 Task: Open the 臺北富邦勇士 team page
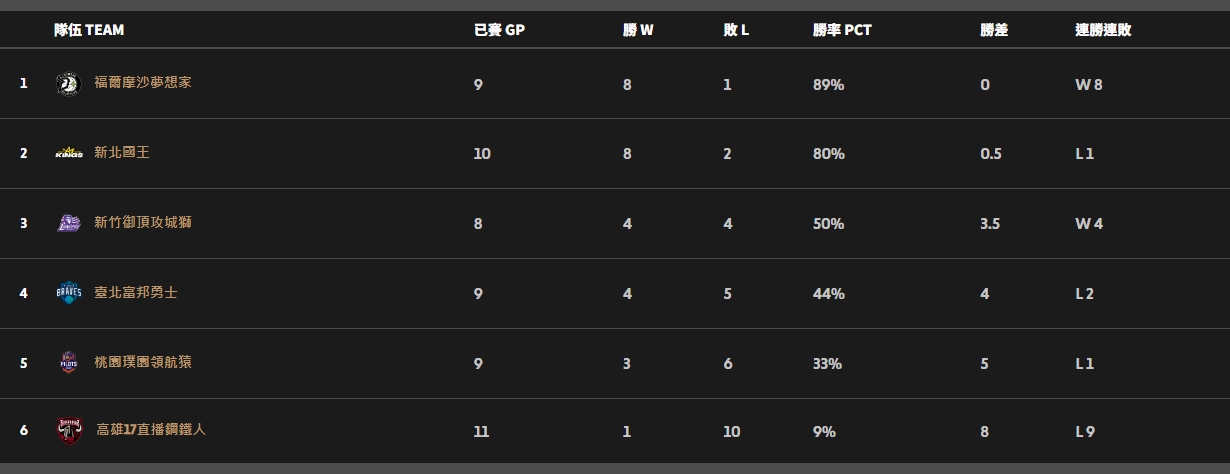pyautogui.click(x=136, y=293)
